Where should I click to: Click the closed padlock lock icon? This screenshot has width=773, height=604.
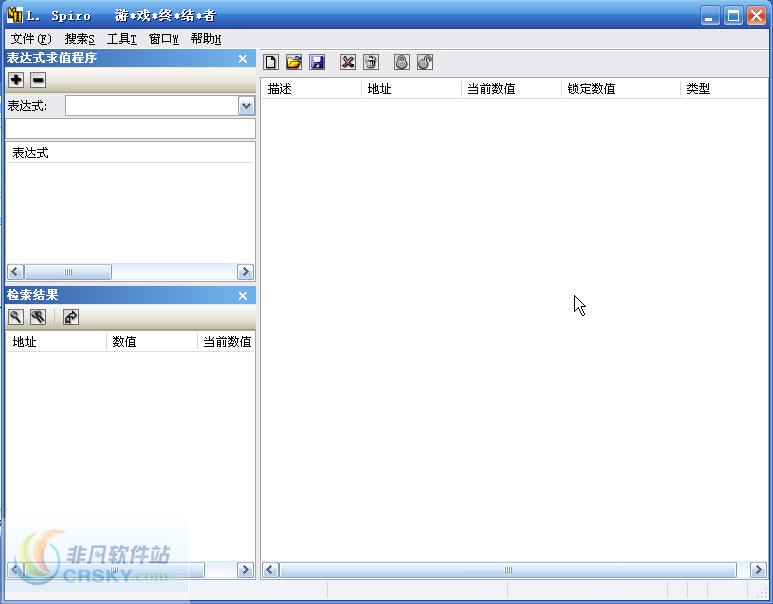(402, 62)
